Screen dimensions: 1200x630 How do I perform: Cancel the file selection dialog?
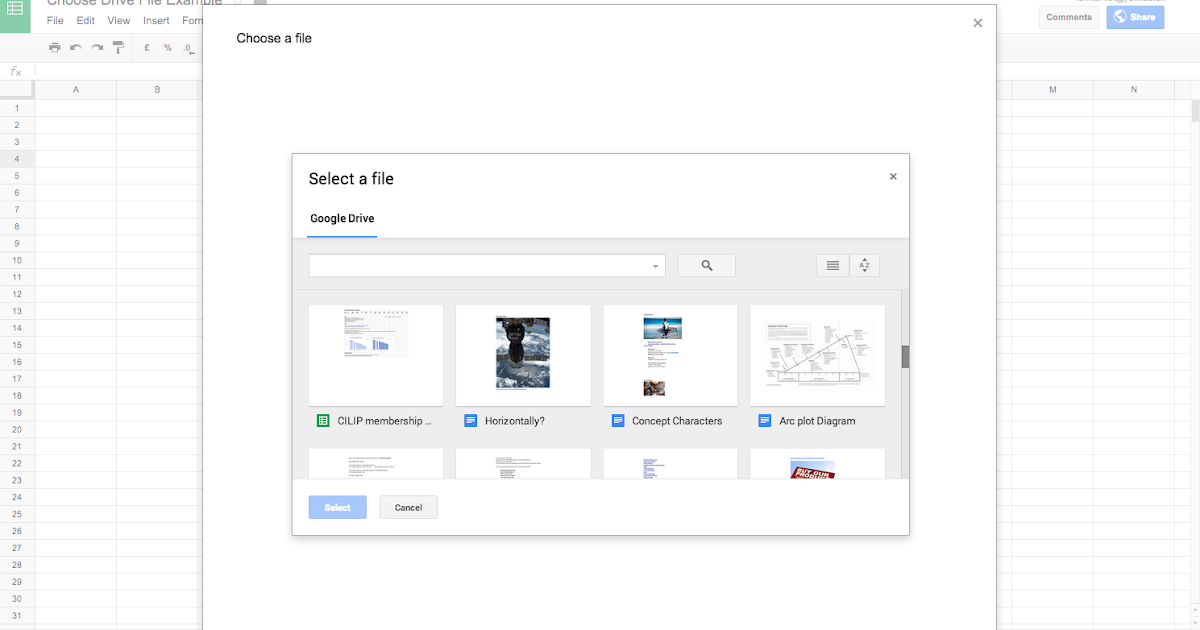tap(408, 507)
